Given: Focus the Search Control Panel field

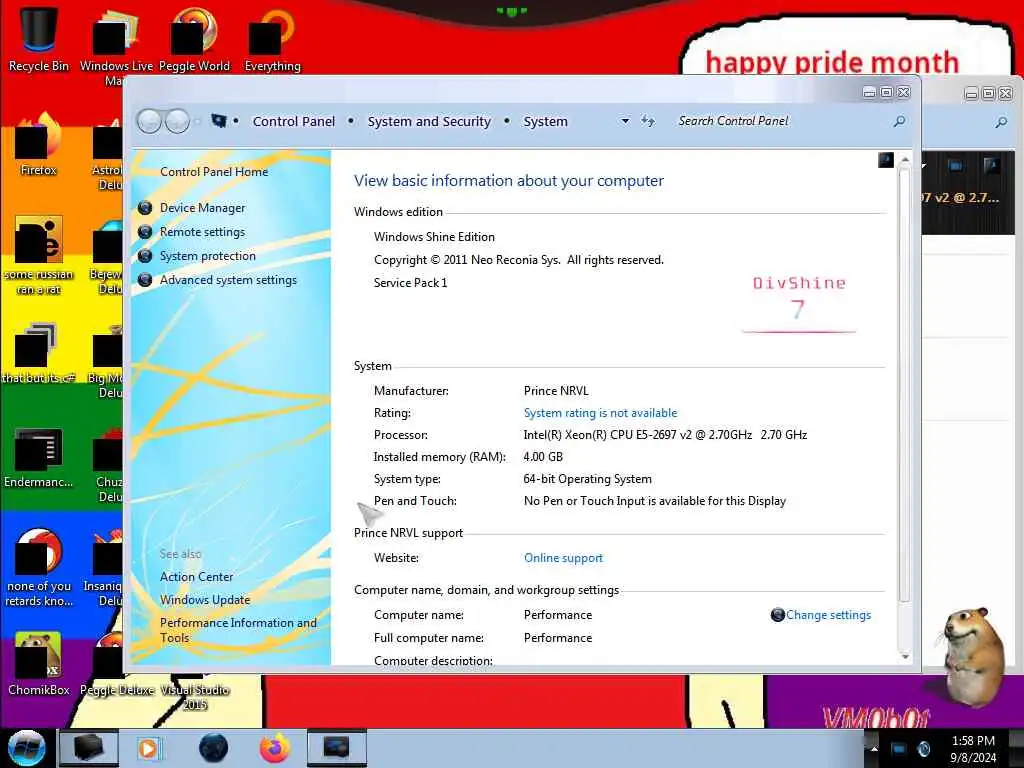Looking at the screenshot, I should tap(784, 121).
